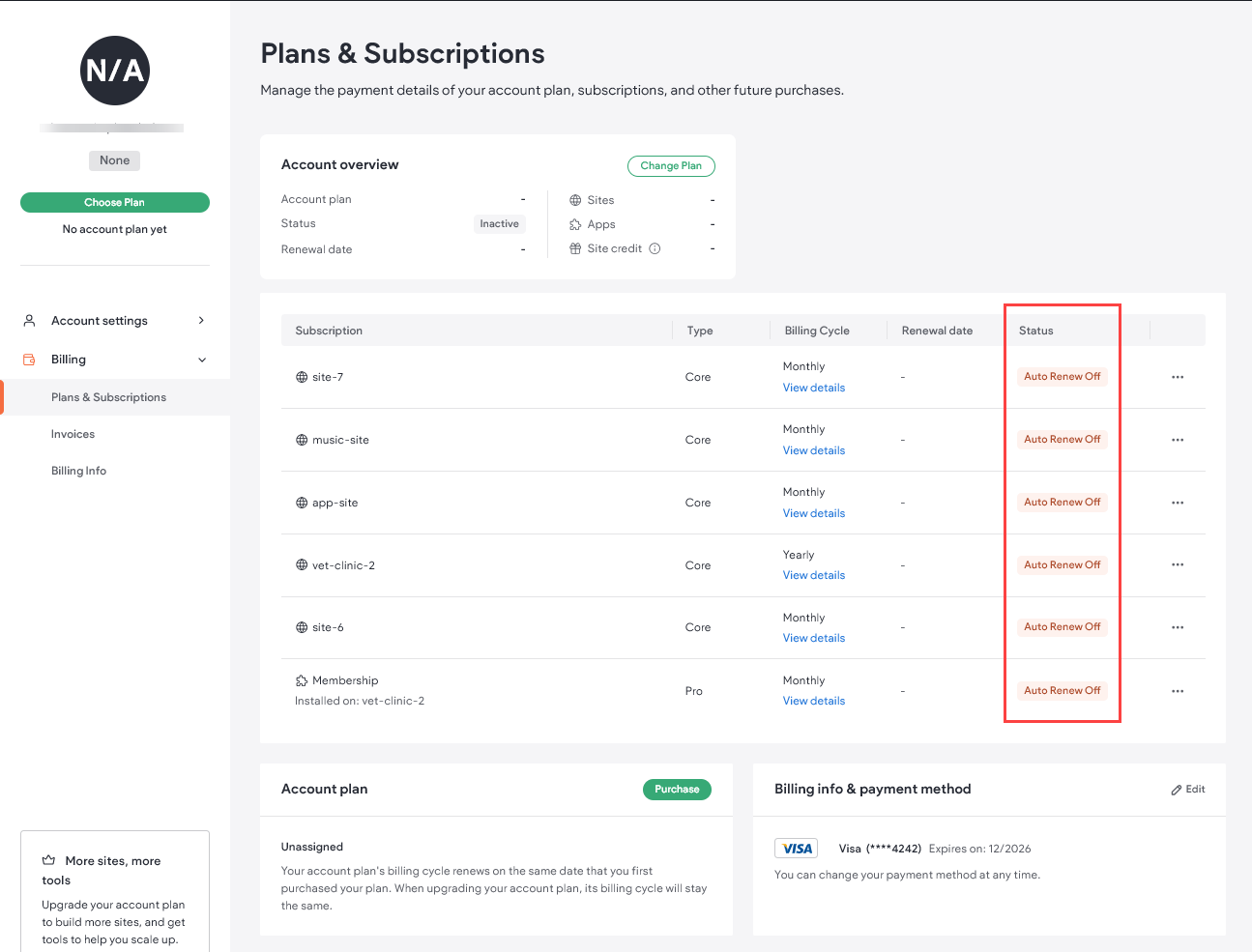
Task: Expand the Account settings section
Action: pos(201,320)
